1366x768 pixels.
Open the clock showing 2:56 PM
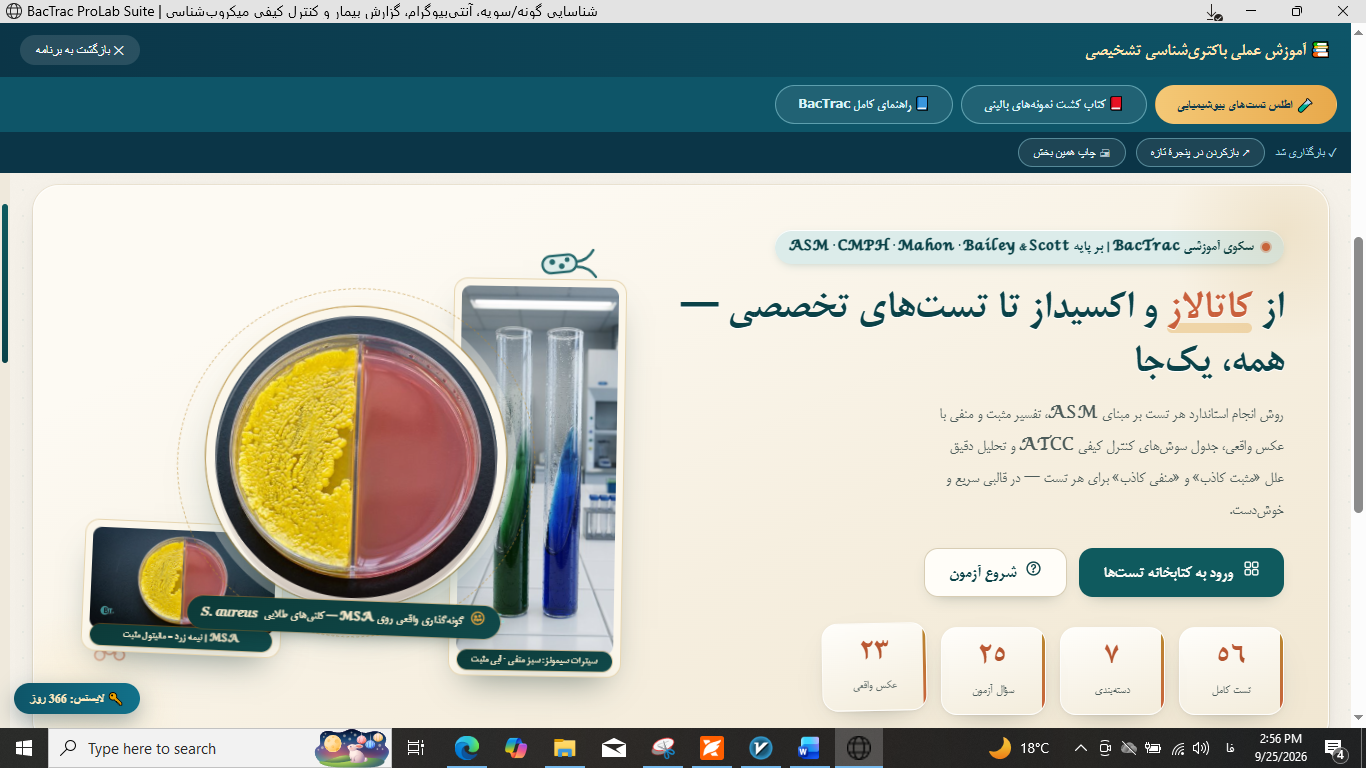[1279, 748]
